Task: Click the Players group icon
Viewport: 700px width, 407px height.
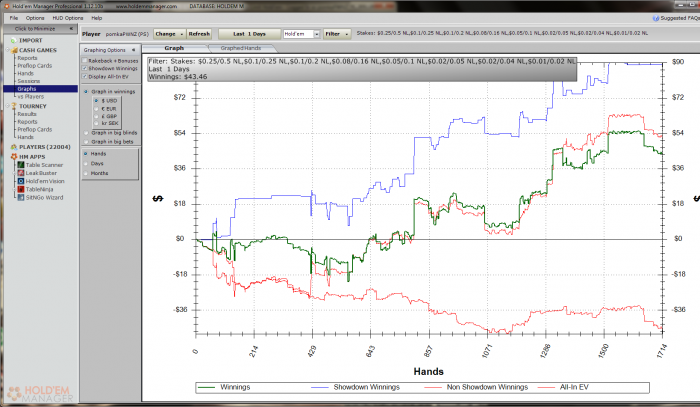Action: point(14,147)
